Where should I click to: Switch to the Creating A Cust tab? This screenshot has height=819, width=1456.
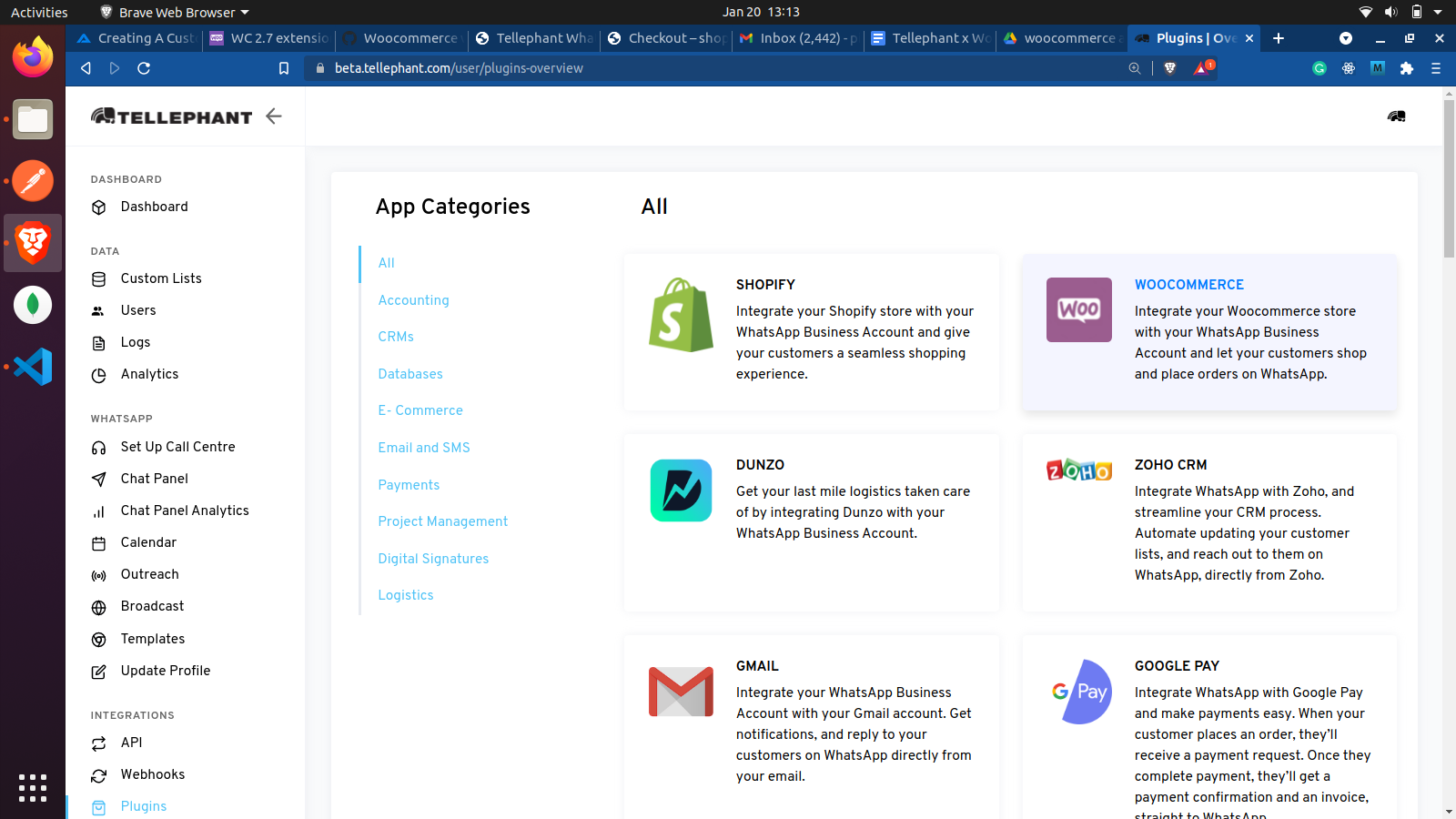136,38
